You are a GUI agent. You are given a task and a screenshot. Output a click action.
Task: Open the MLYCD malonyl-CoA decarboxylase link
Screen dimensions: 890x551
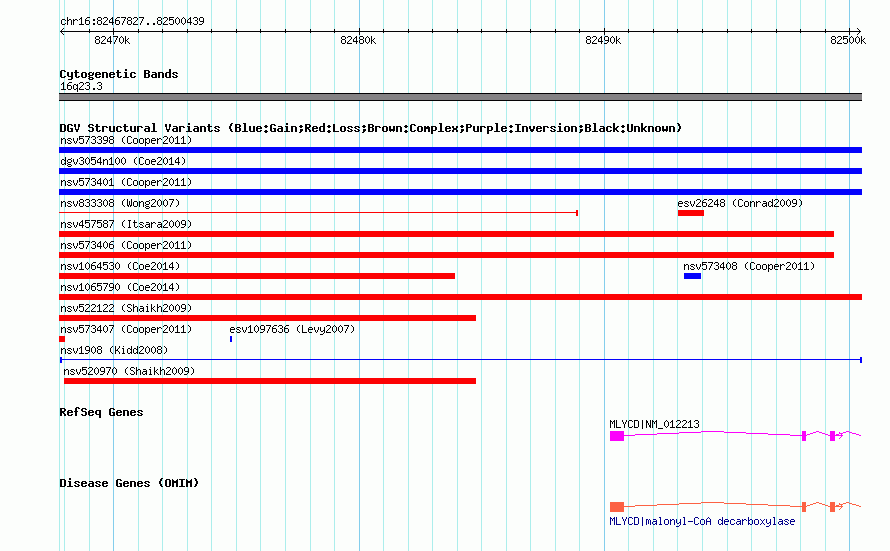pyautogui.click(x=702, y=521)
